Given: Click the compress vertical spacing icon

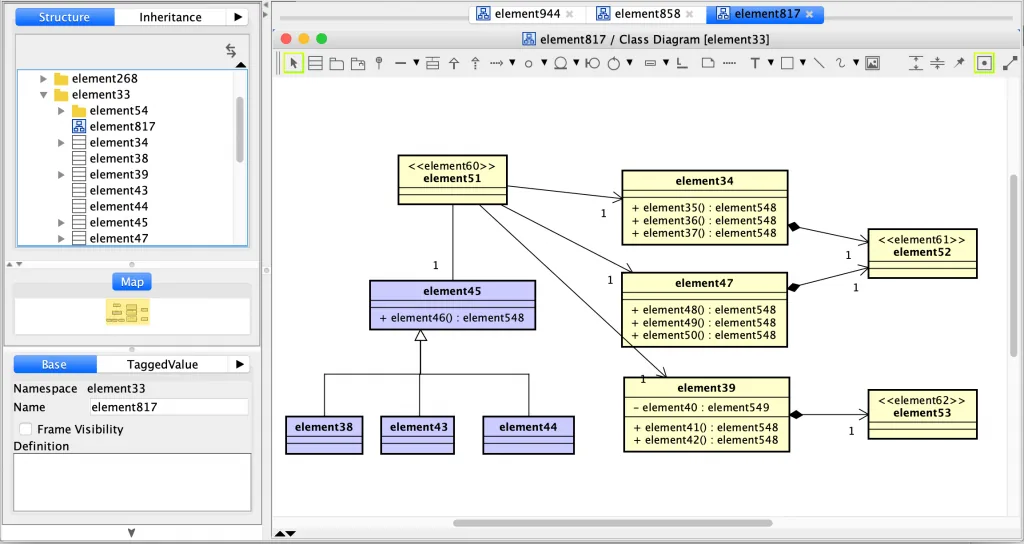Looking at the screenshot, I should tap(937, 63).
